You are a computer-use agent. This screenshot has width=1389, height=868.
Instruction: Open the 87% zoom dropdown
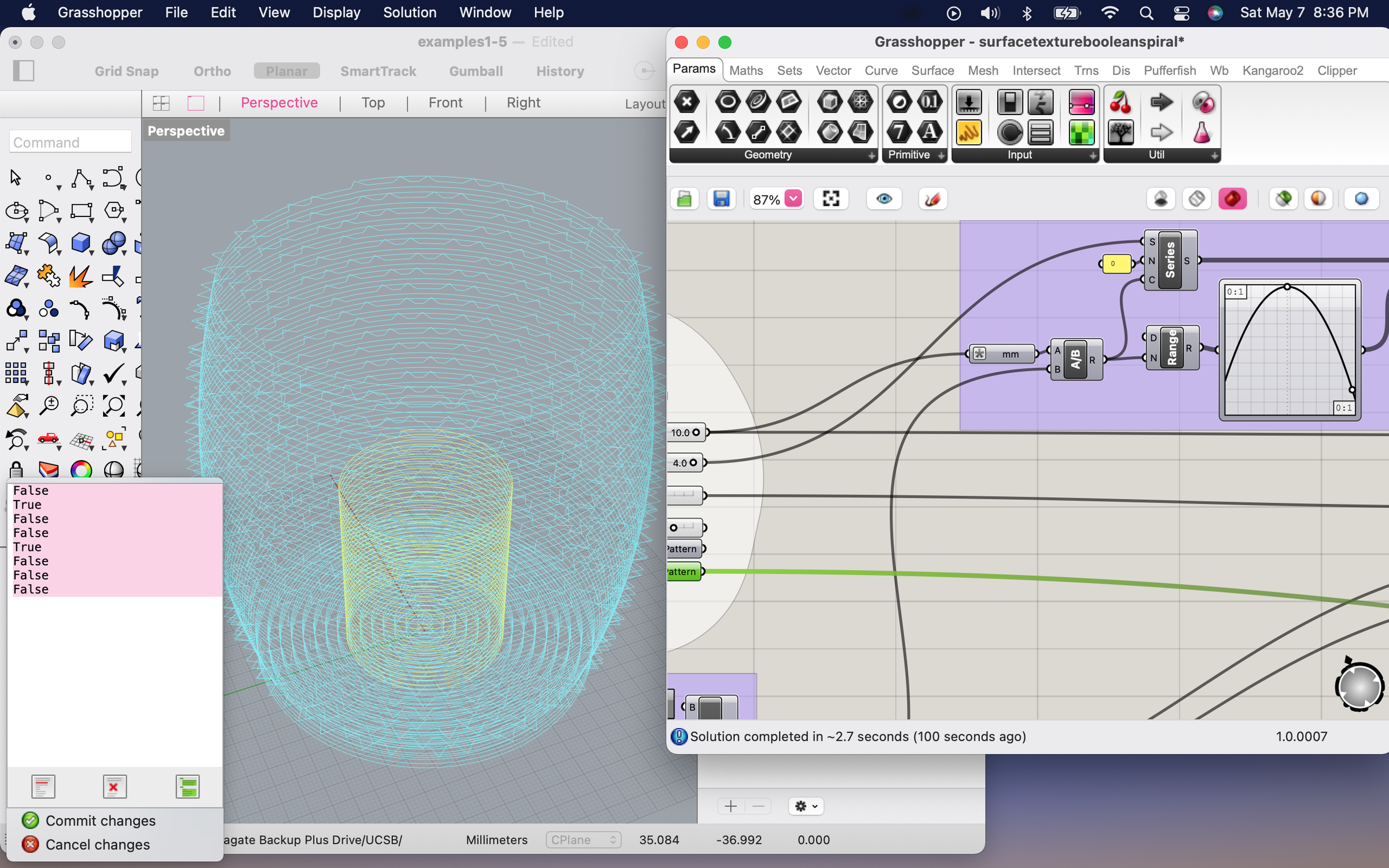[x=793, y=199]
